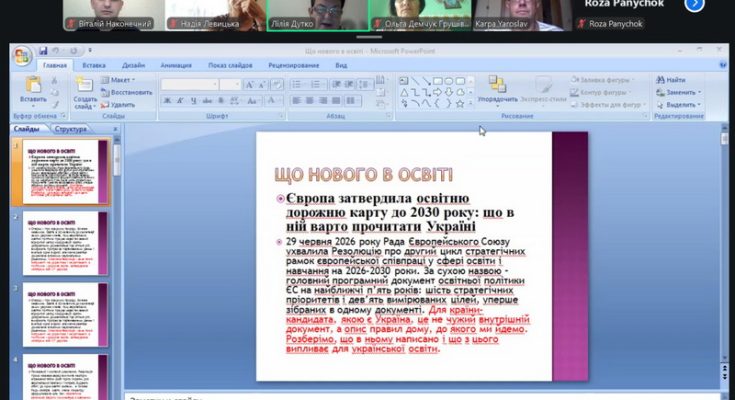Choose the down arrow shape in the gallery
The width and height of the screenshot is (735, 400).
pyautogui.click(x=449, y=92)
